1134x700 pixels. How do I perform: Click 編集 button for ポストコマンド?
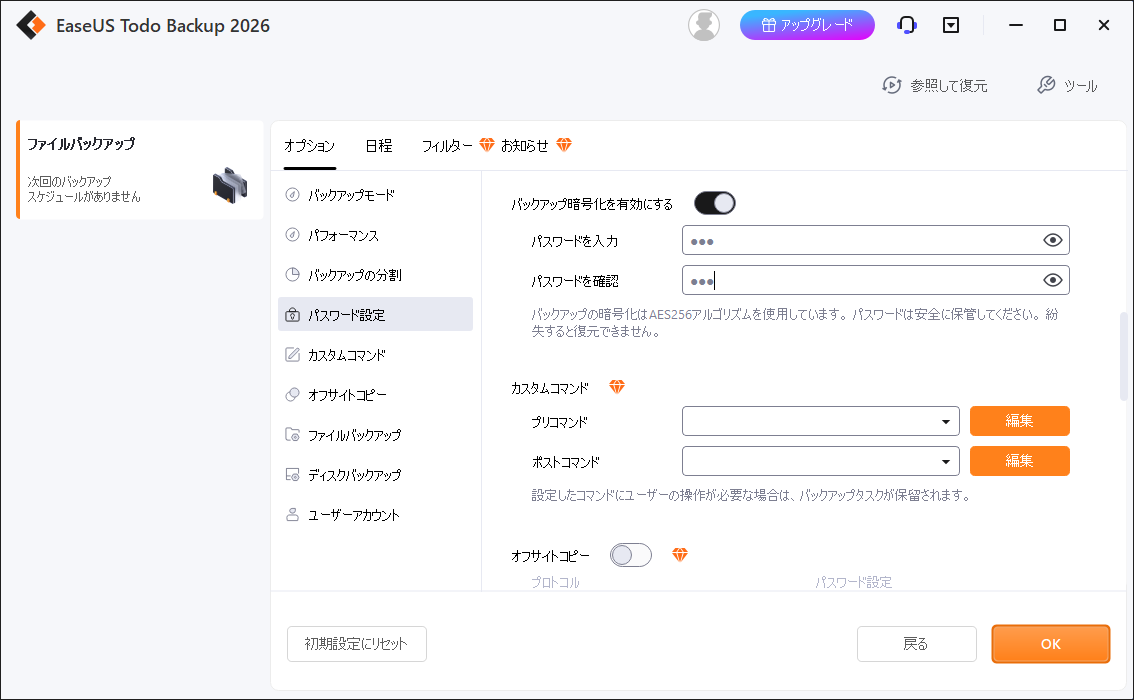click(x=1019, y=461)
